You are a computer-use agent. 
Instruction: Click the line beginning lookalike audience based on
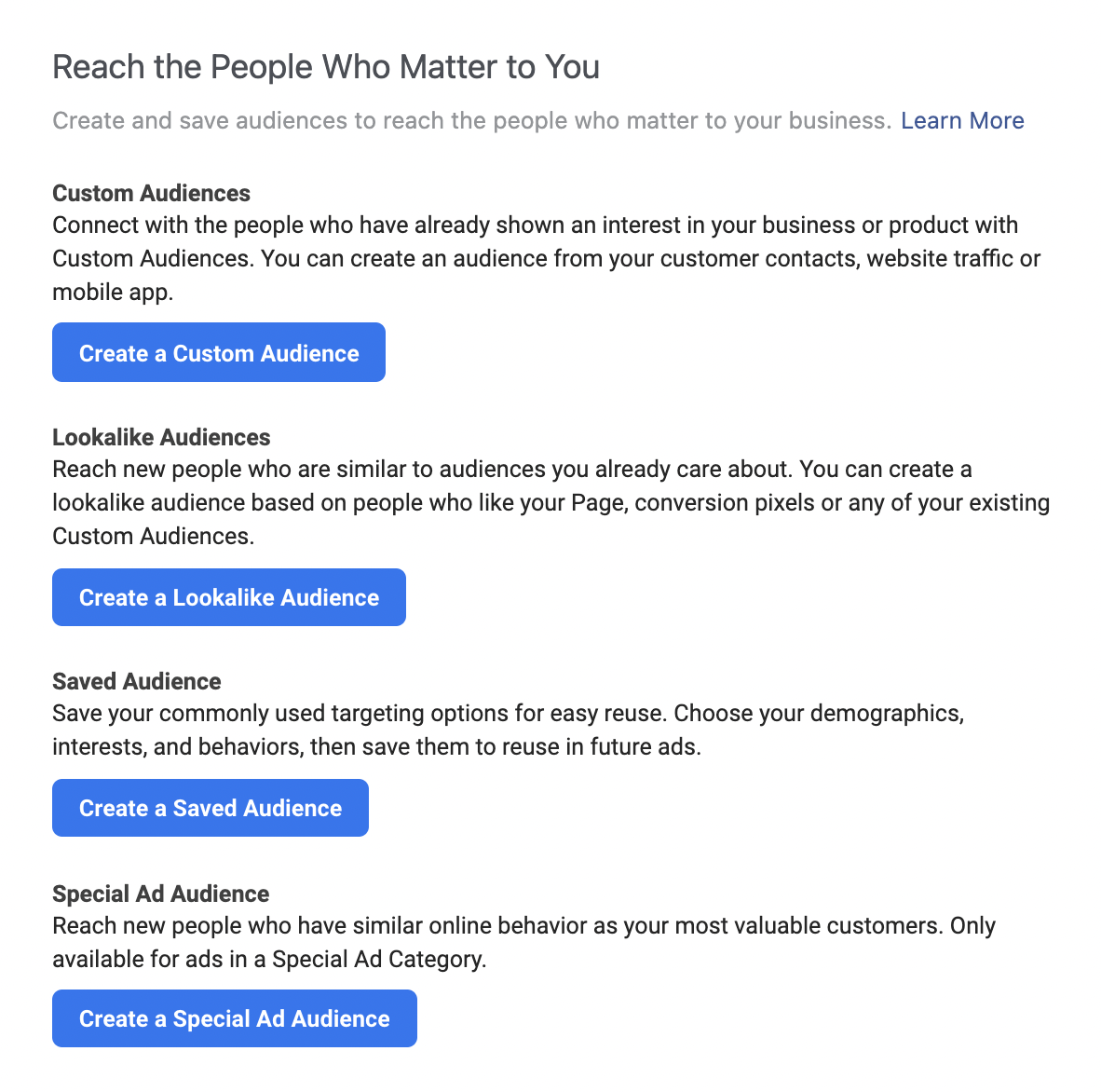[551, 503]
